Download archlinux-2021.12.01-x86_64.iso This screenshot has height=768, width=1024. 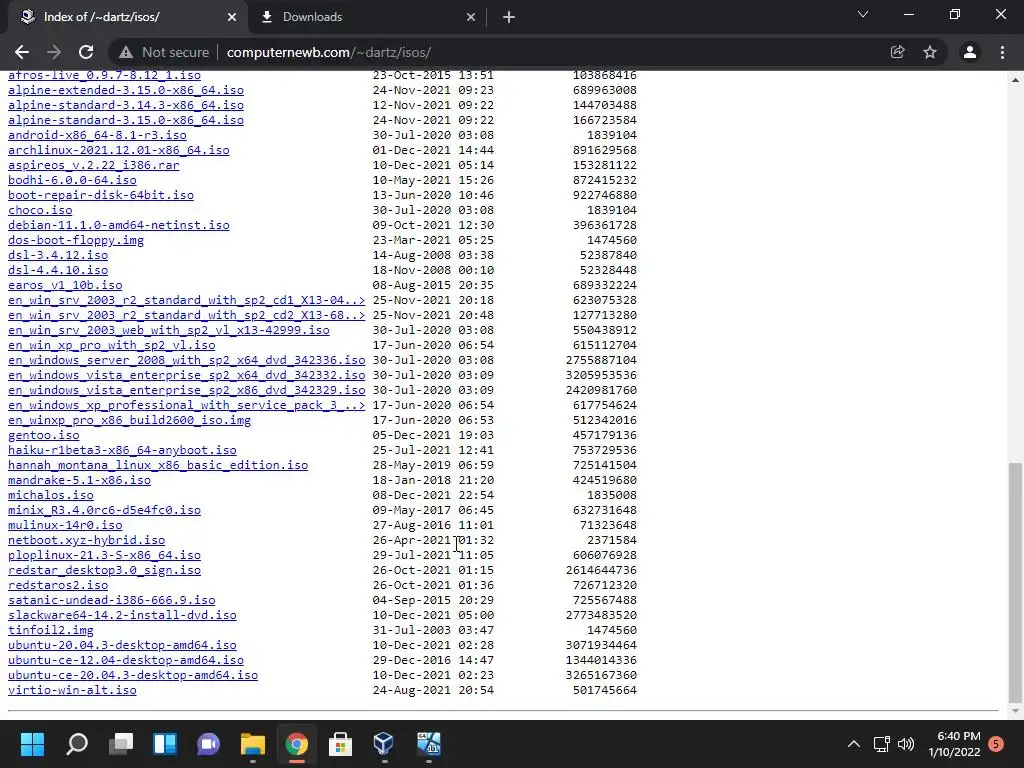point(119,150)
